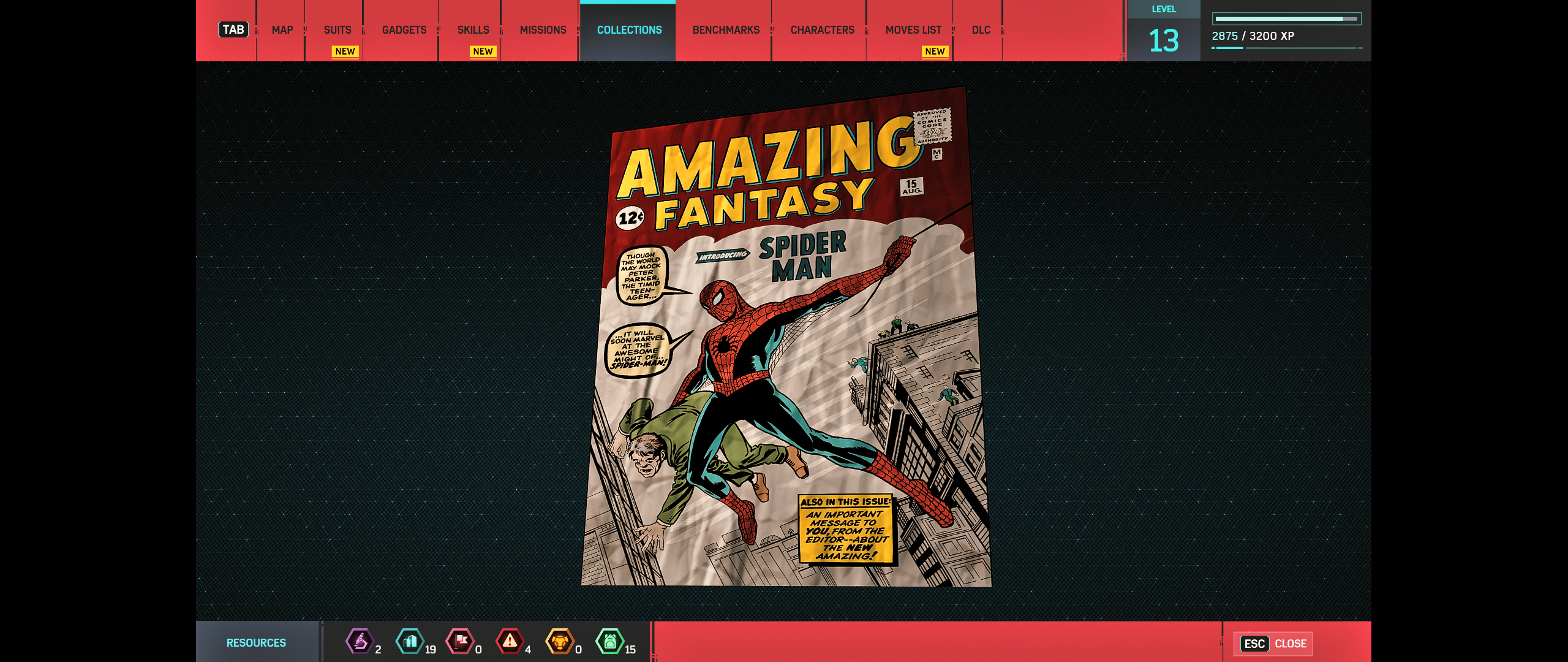
Task: Click the red warning crime token icon
Action: click(x=510, y=642)
